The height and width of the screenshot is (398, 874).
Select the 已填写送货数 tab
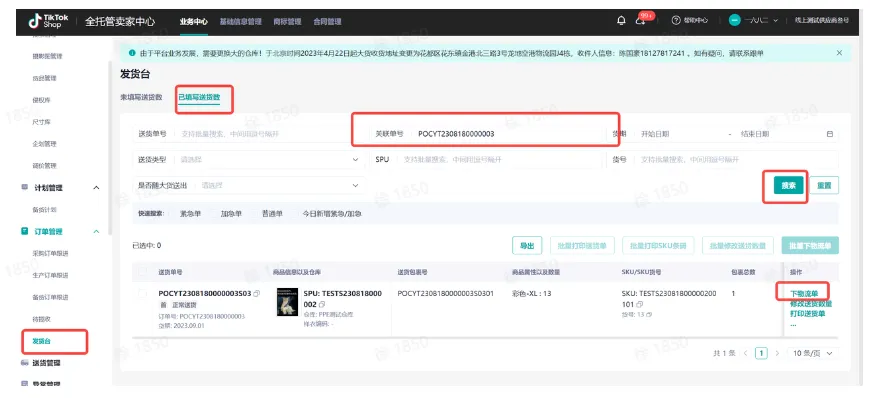coord(199,97)
